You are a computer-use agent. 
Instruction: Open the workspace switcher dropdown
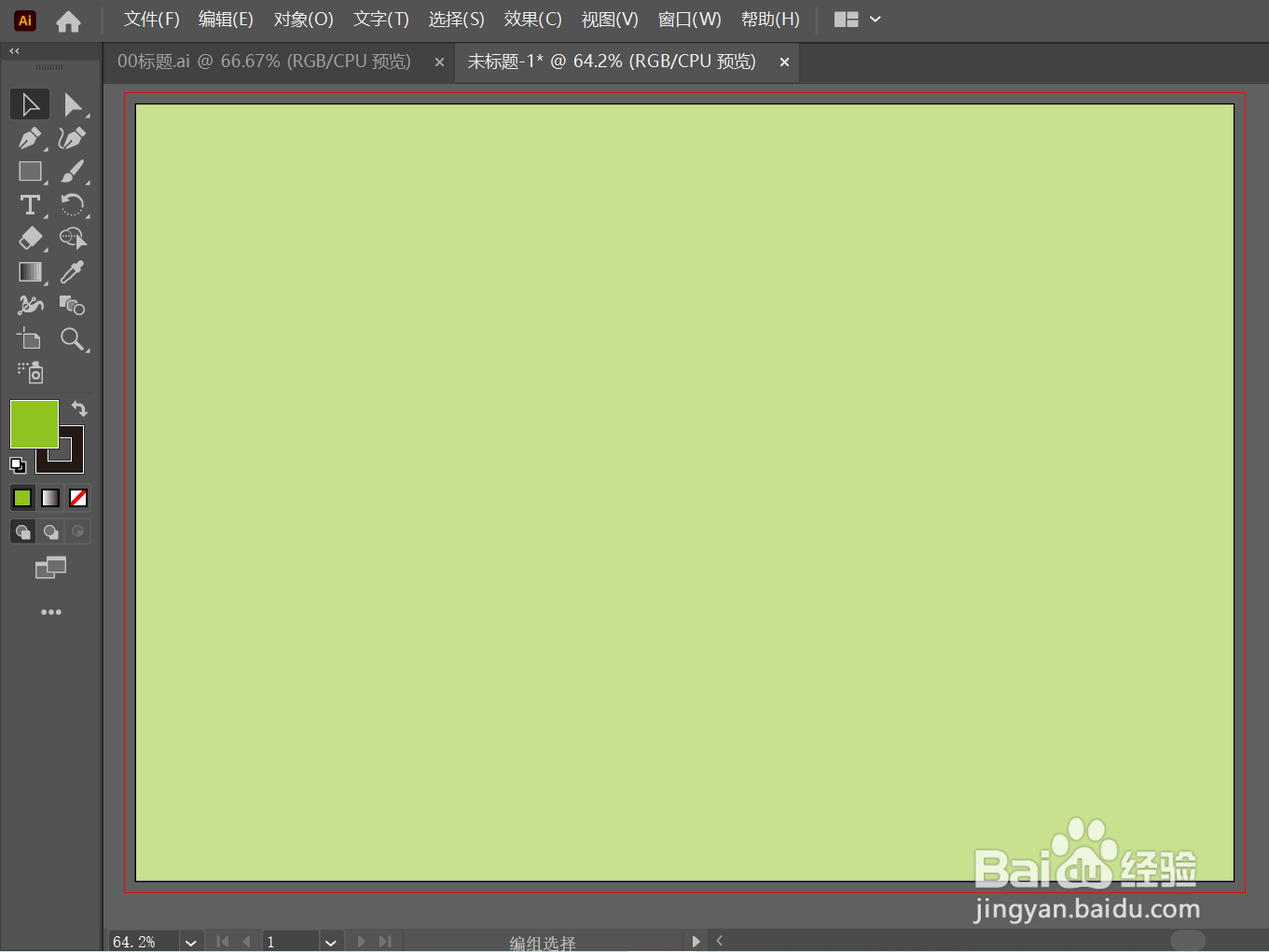click(x=858, y=20)
